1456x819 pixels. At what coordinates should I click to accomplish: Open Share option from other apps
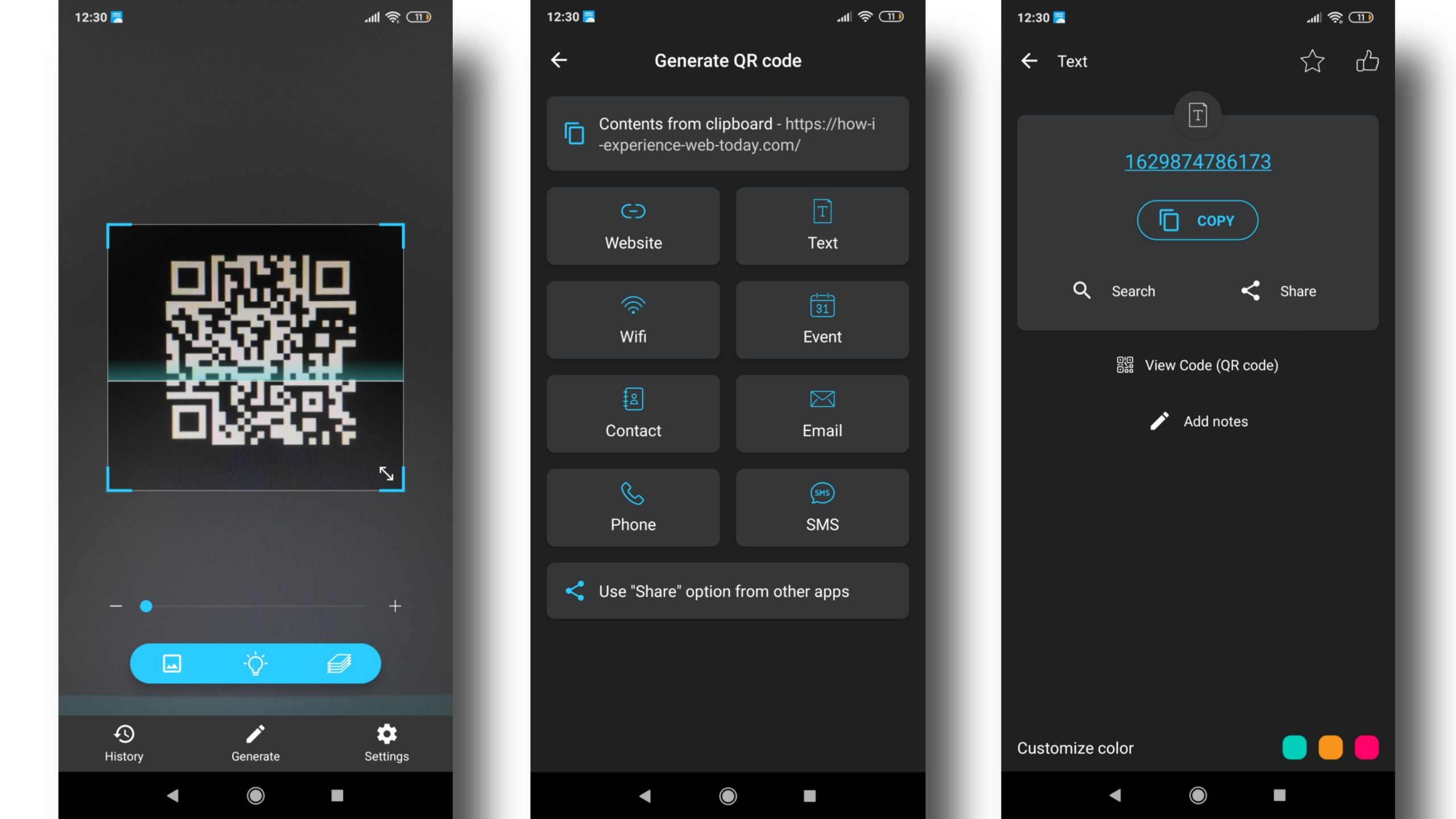pos(727,591)
